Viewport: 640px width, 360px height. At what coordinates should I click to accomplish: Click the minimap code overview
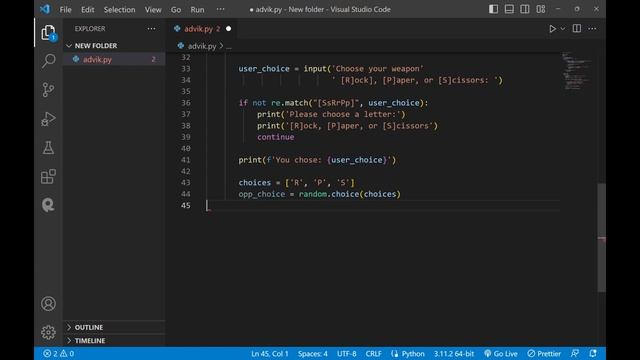point(577,71)
